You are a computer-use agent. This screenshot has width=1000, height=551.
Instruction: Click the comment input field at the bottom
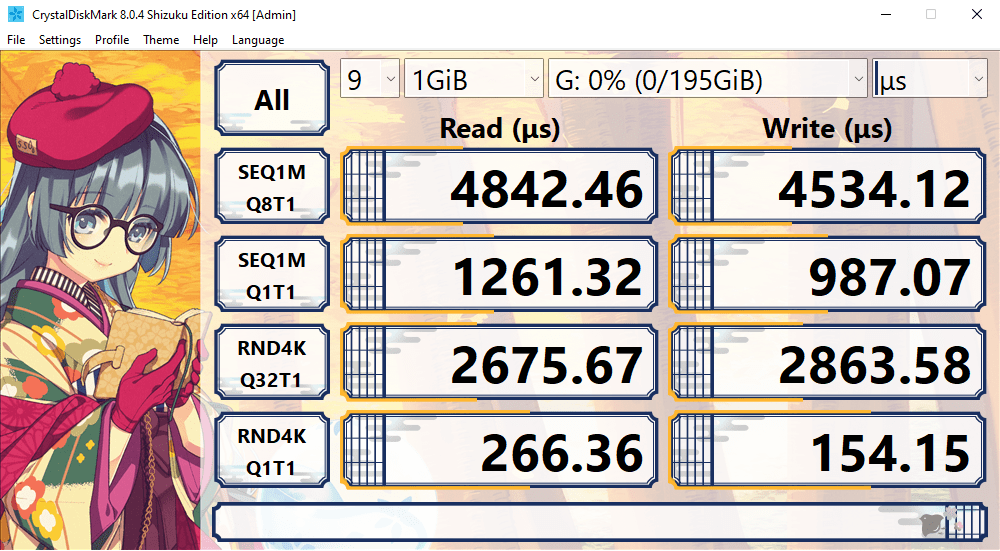coord(599,522)
